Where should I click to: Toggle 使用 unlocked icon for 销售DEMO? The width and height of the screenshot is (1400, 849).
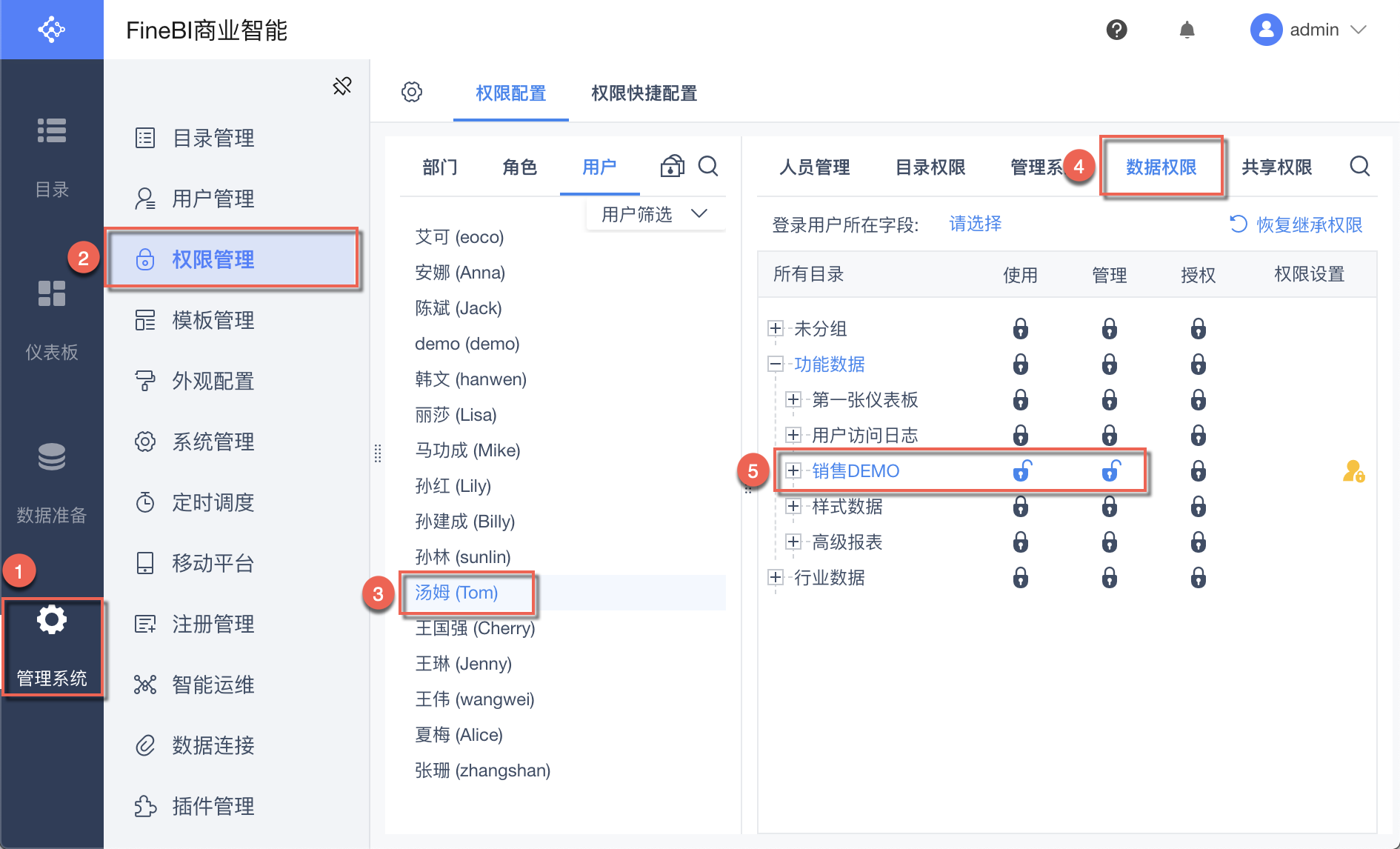click(1022, 470)
